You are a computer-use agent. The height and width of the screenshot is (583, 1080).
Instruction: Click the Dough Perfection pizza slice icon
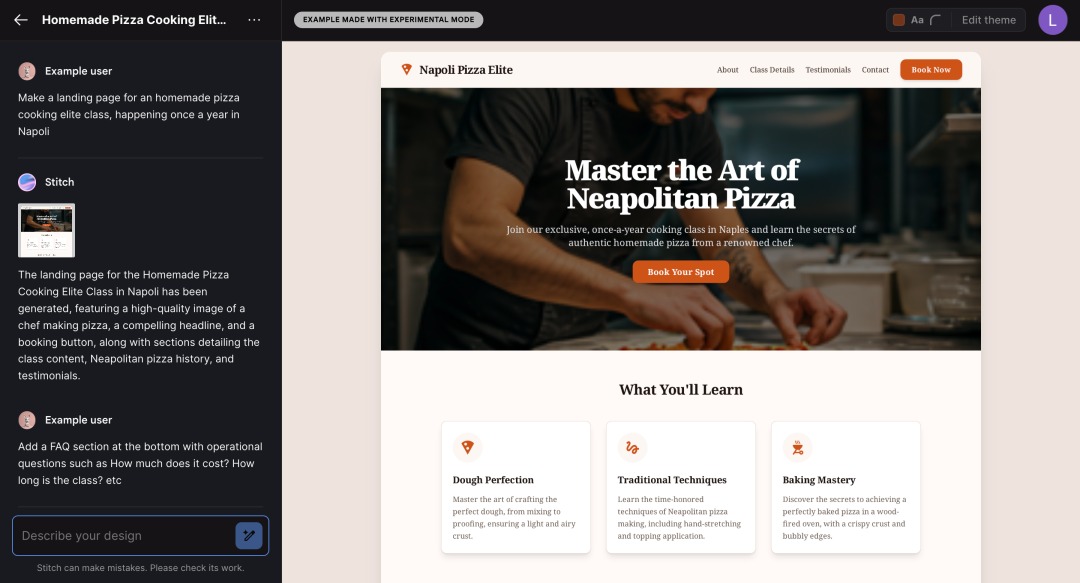[467, 447]
